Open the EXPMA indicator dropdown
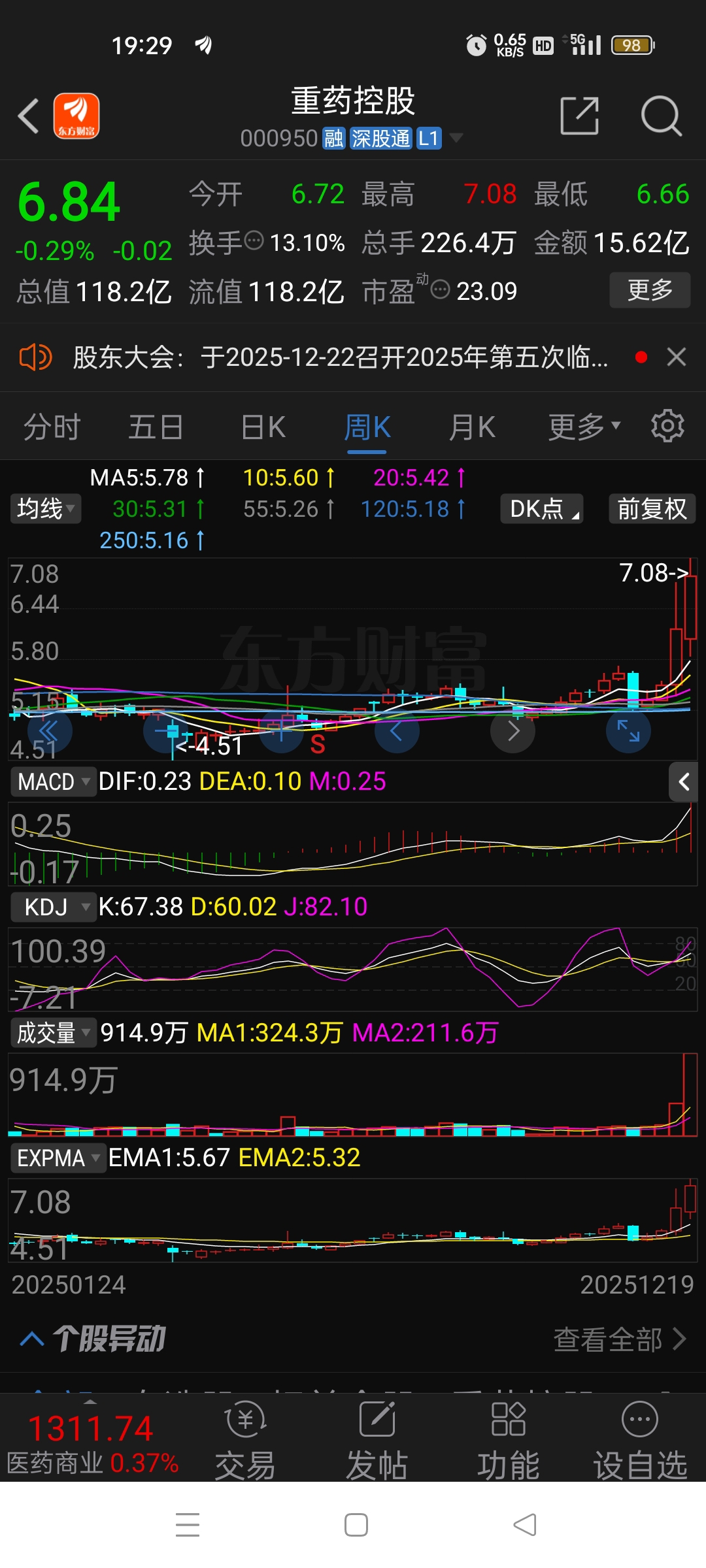Screen dimensions: 706x1568 [x=58, y=1158]
